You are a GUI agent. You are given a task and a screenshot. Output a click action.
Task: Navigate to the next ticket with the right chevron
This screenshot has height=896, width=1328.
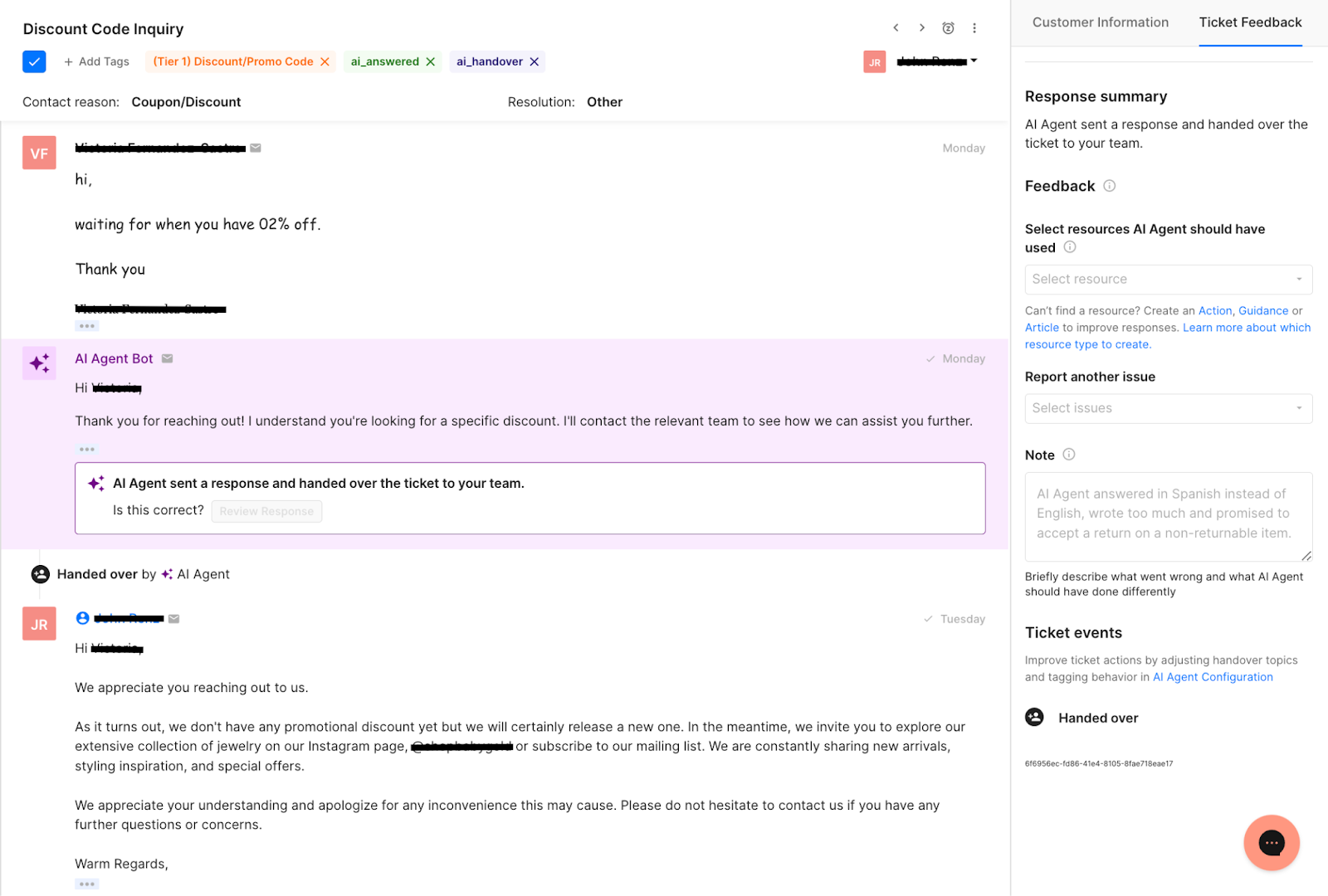(x=922, y=27)
